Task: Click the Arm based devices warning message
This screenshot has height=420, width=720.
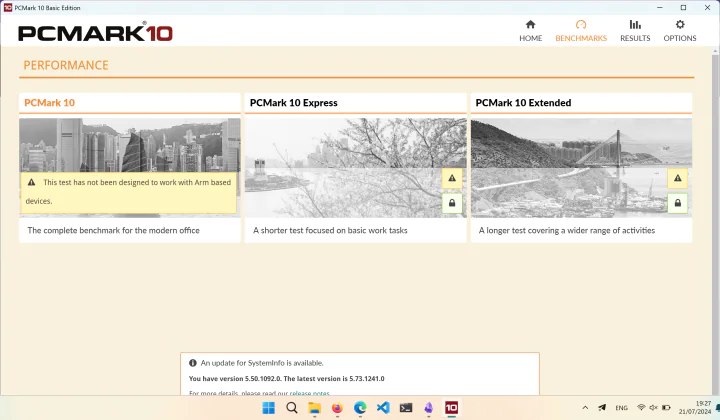Action: coord(129,192)
